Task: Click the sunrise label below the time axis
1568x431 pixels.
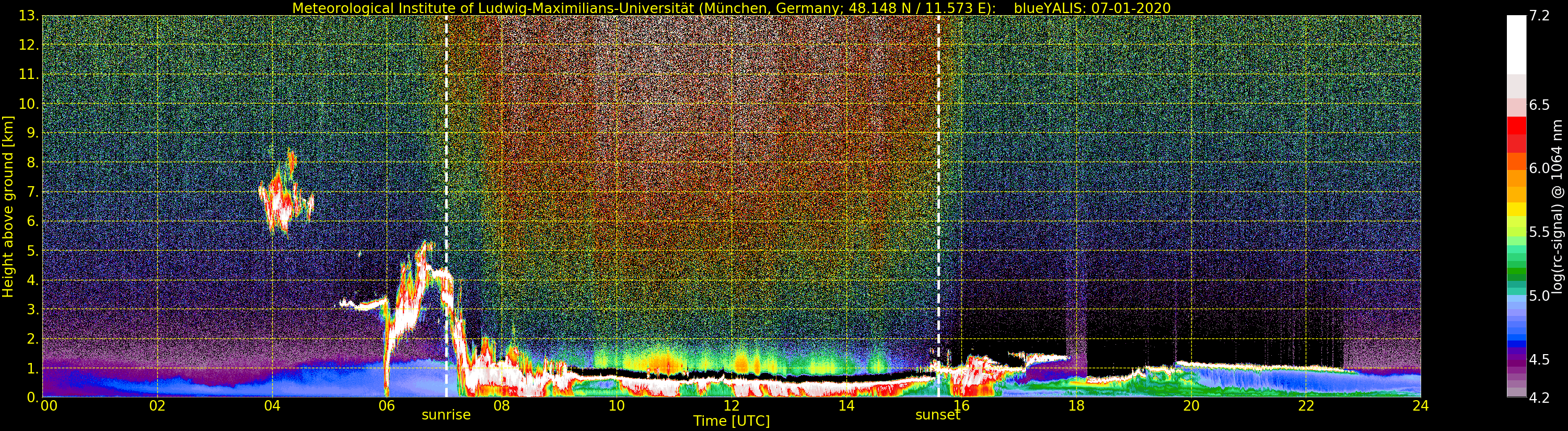Action: coord(446,415)
